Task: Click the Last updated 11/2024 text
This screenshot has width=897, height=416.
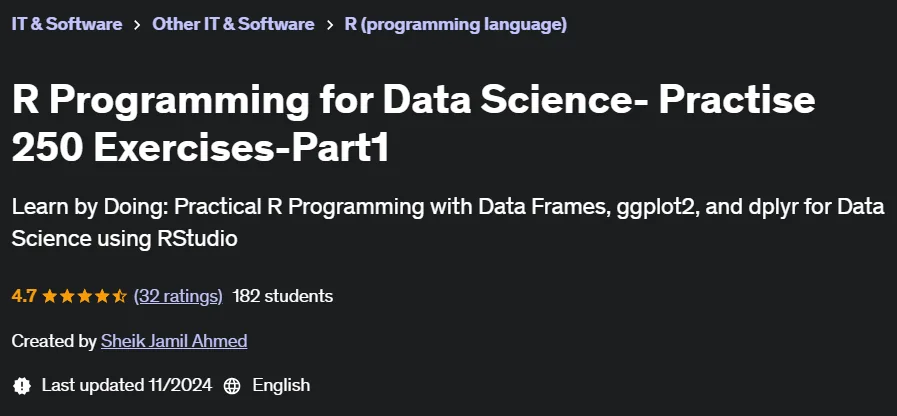Action: tap(127, 385)
